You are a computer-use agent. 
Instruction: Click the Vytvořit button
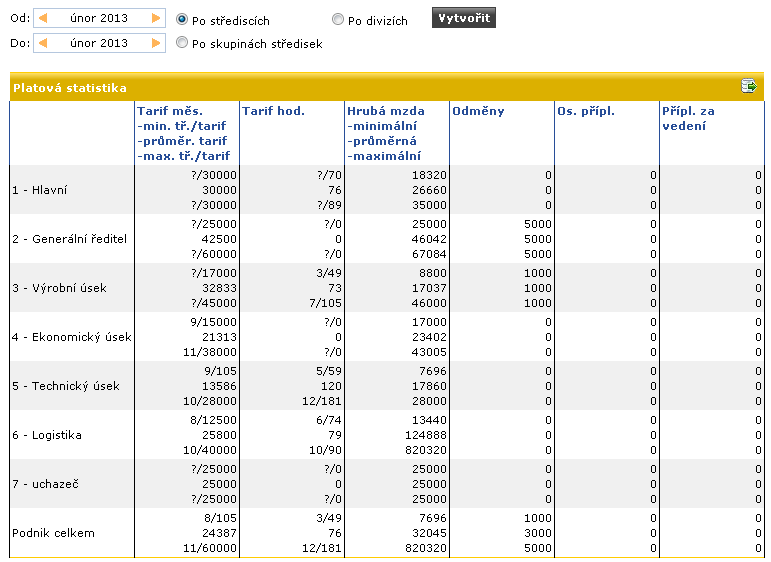coord(464,18)
